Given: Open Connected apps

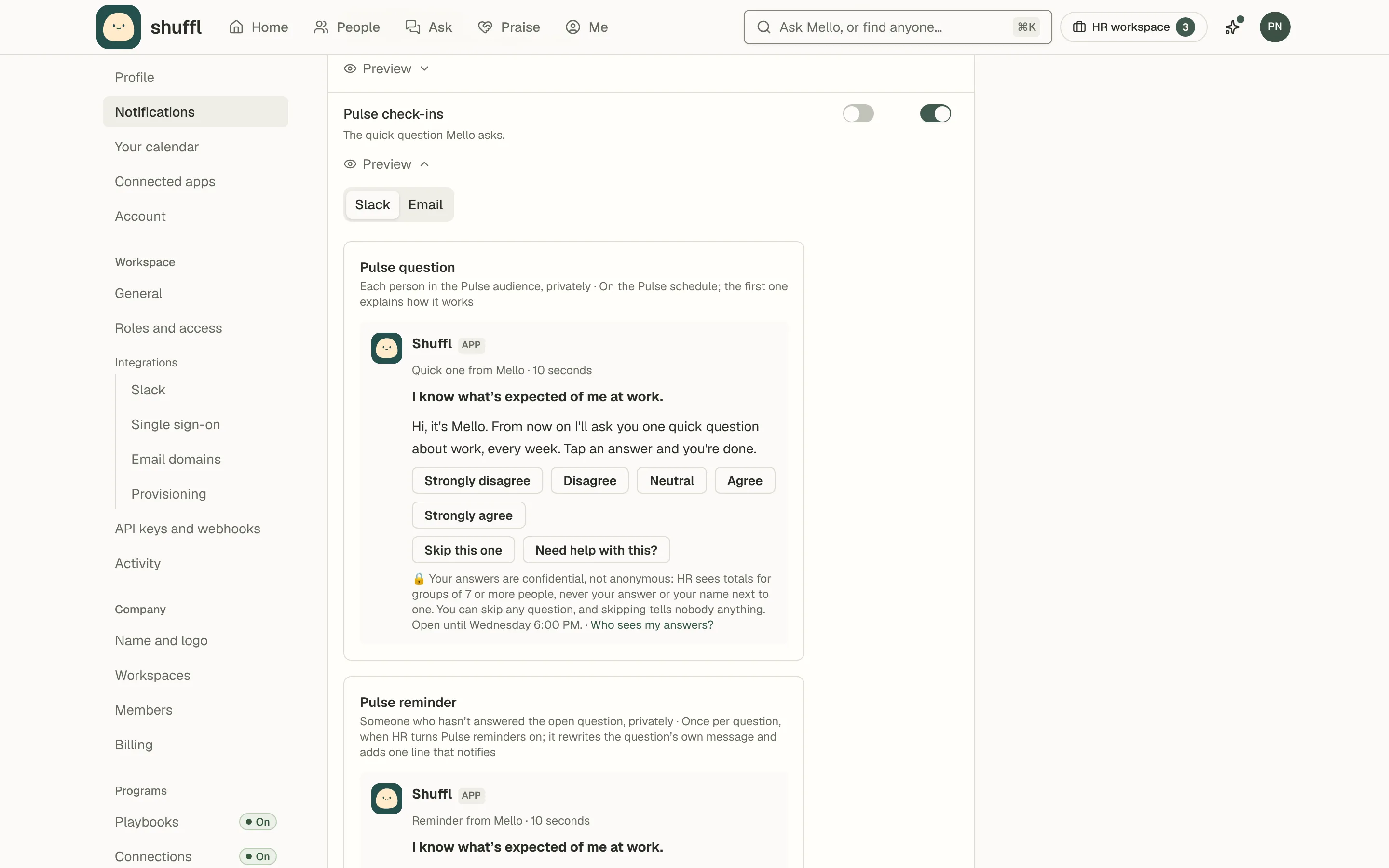Looking at the screenshot, I should (x=195, y=181).
